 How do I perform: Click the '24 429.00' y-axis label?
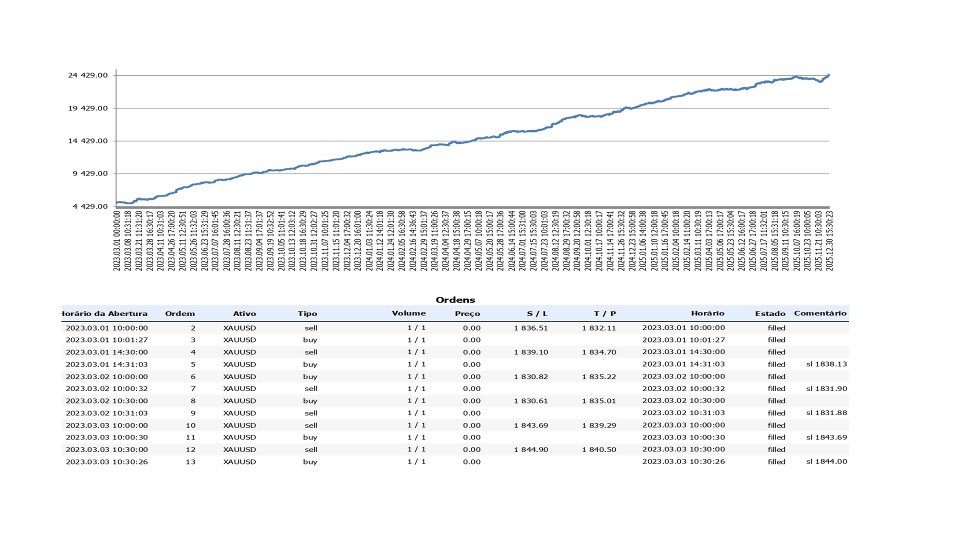(x=88, y=75)
